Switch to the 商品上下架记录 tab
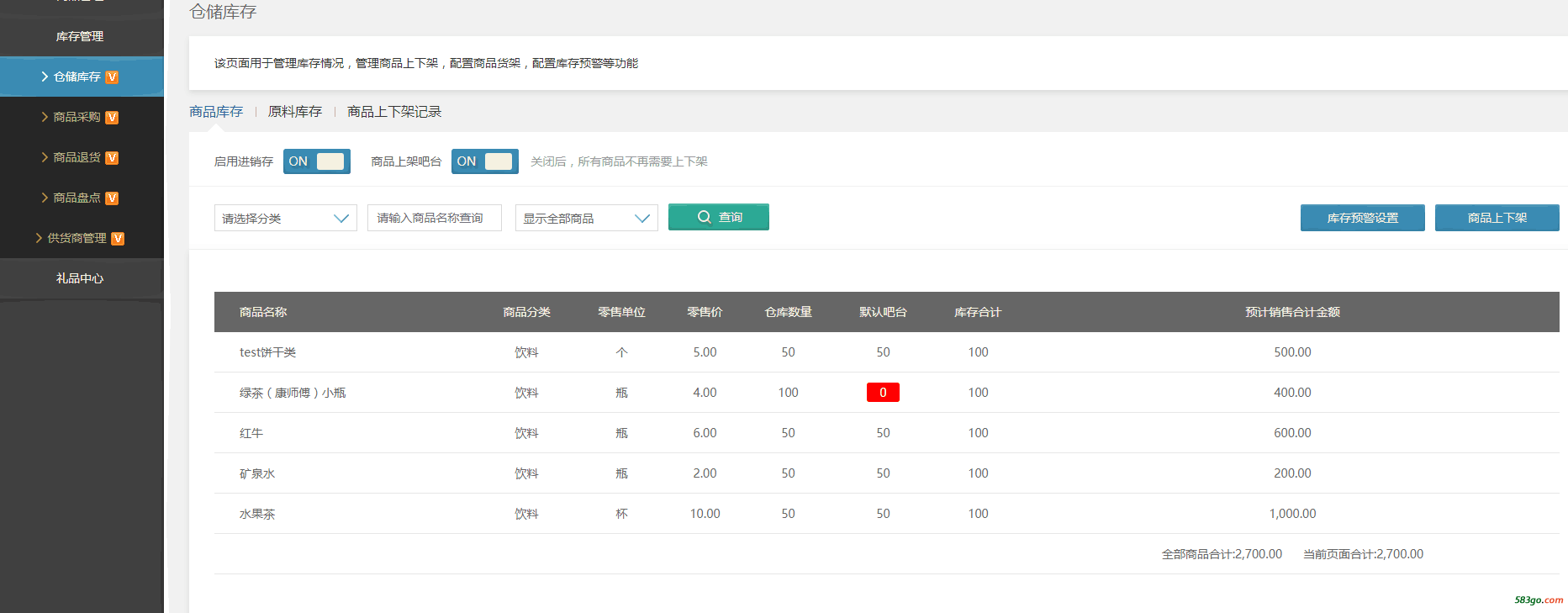The width and height of the screenshot is (1568, 613). [393, 112]
